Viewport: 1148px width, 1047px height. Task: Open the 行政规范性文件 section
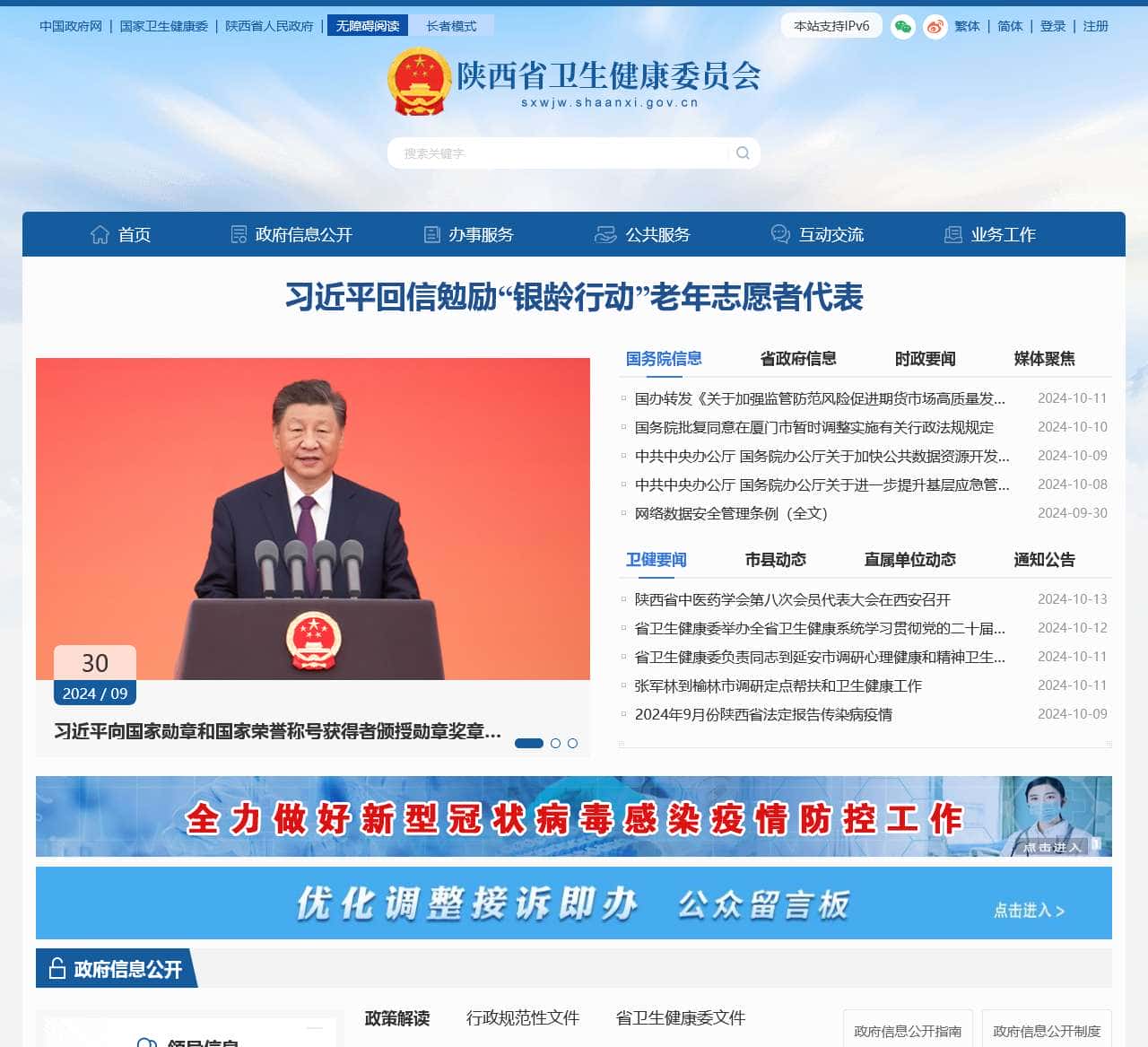coord(524,1018)
